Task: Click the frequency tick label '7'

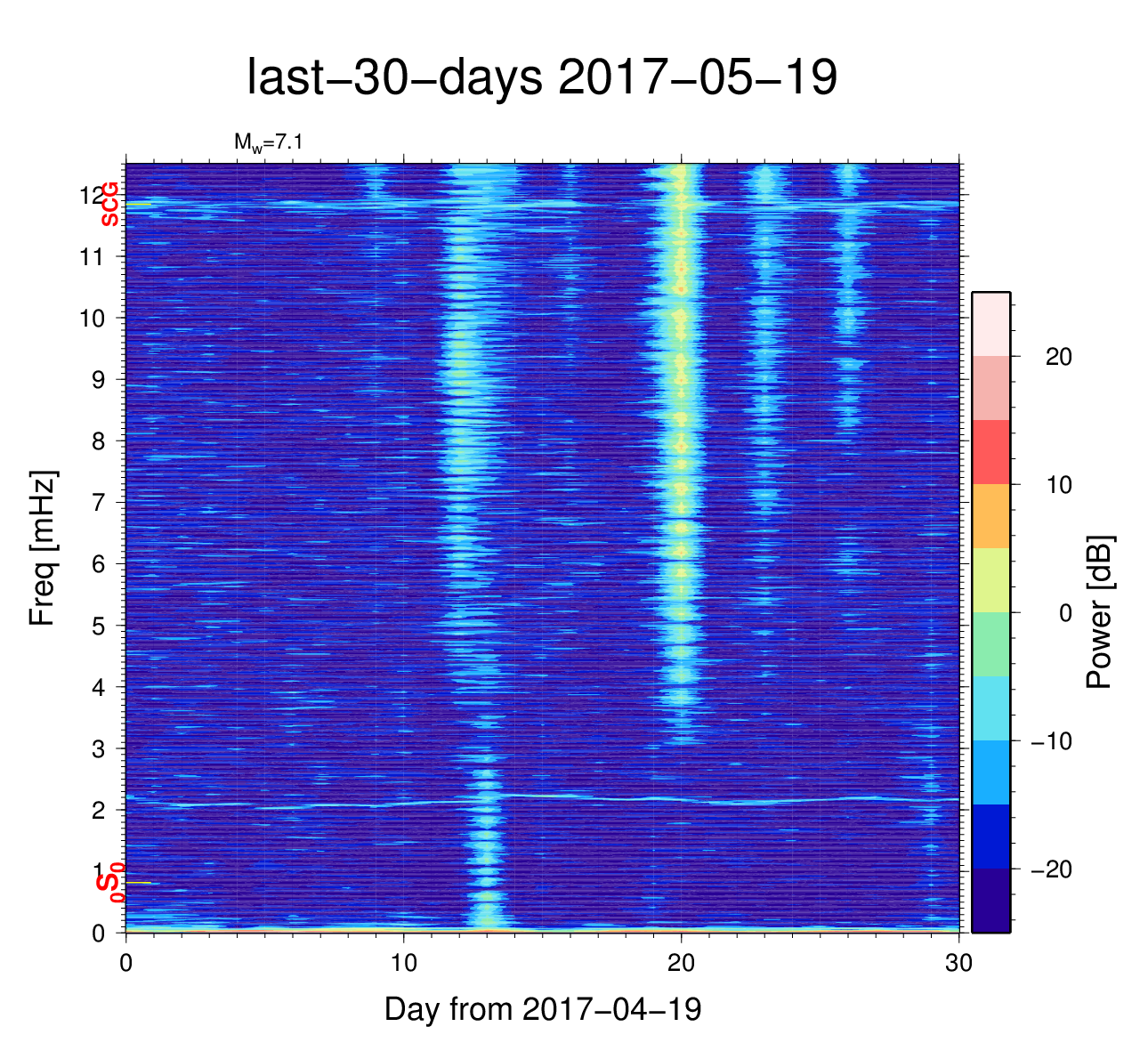Action: click(x=98, y=503)
